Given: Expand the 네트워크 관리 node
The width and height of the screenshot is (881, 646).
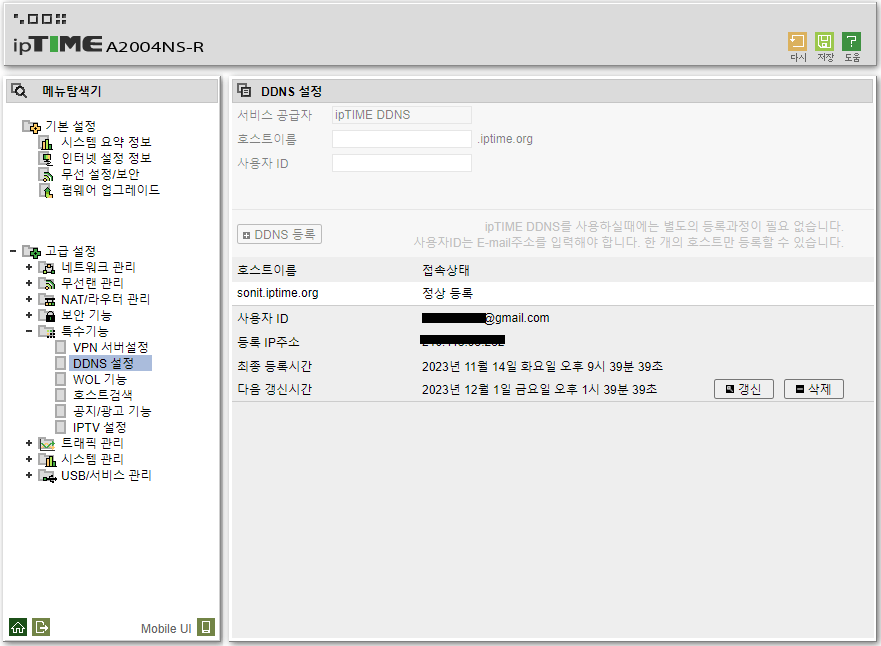Looking at the screenshot, I should (x=29, y=267).
